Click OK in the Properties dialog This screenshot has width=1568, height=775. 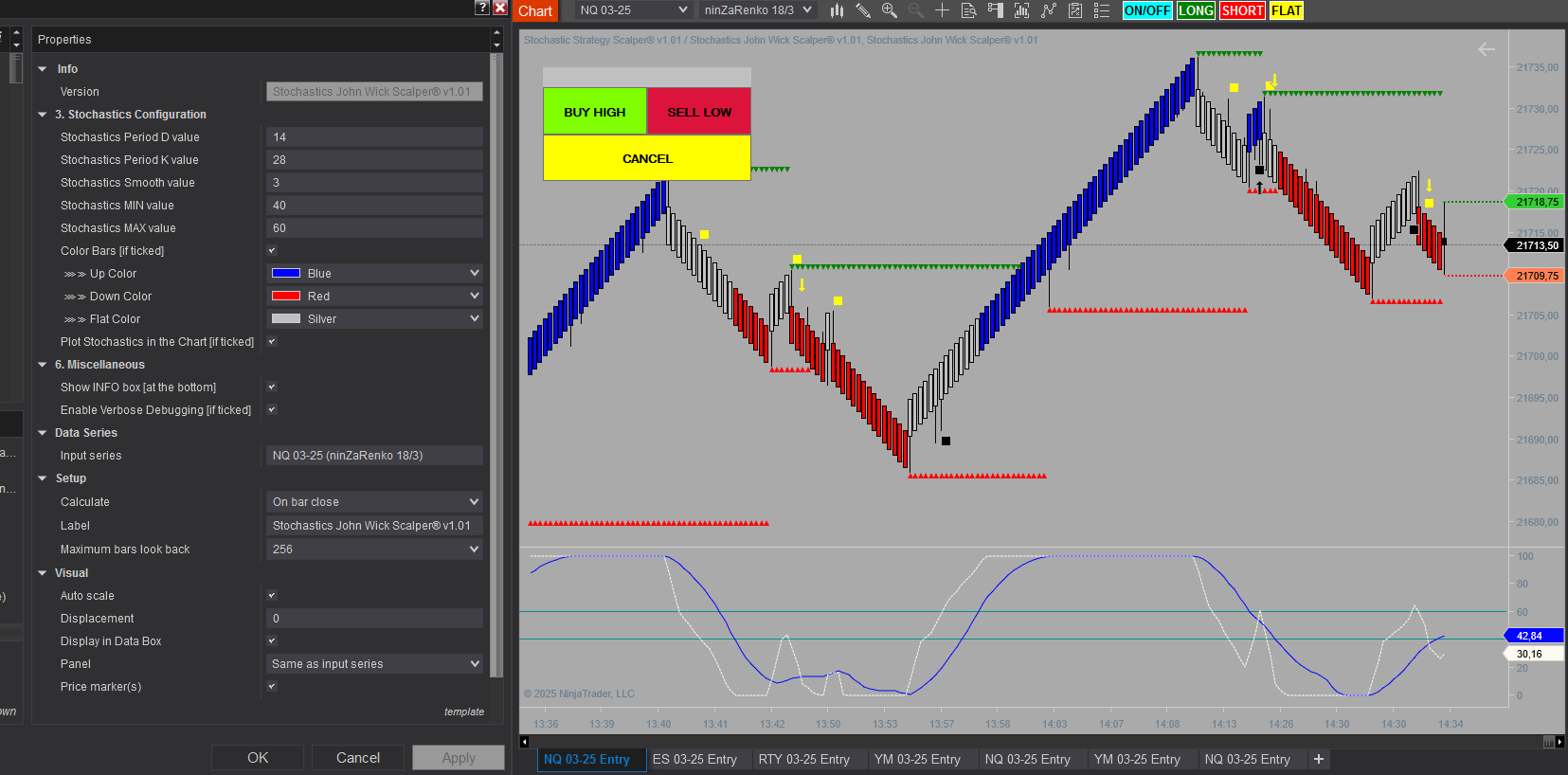pyautogui.click(x=258, y=758)
